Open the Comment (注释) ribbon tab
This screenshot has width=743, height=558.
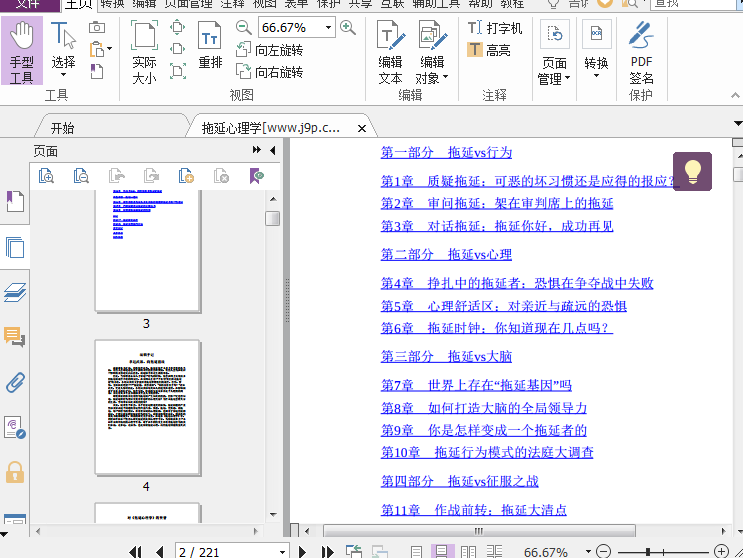232,4
